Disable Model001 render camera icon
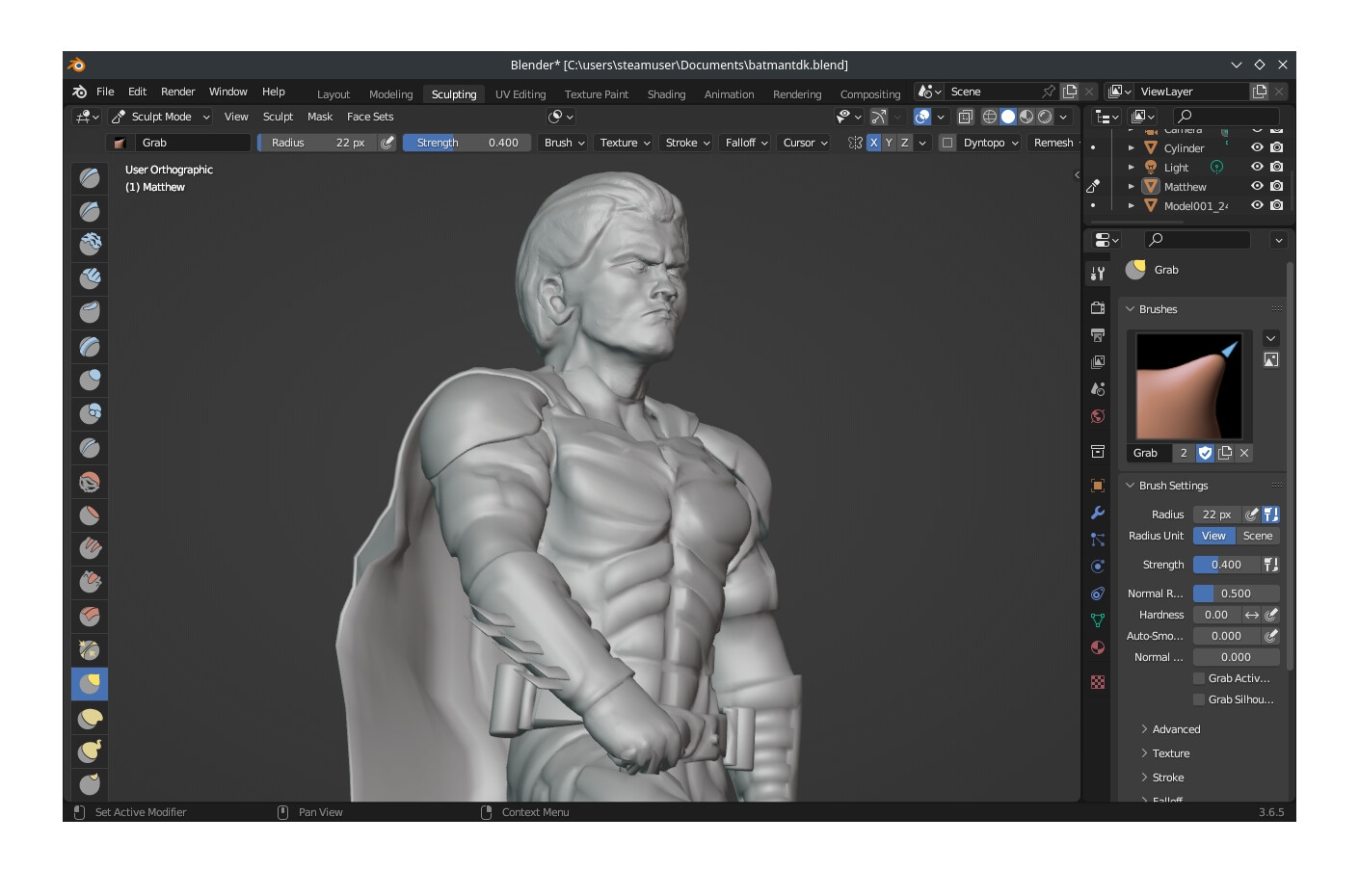Screen dimensions: 1359x896 pyautogui.click(x=1277, y=205)
